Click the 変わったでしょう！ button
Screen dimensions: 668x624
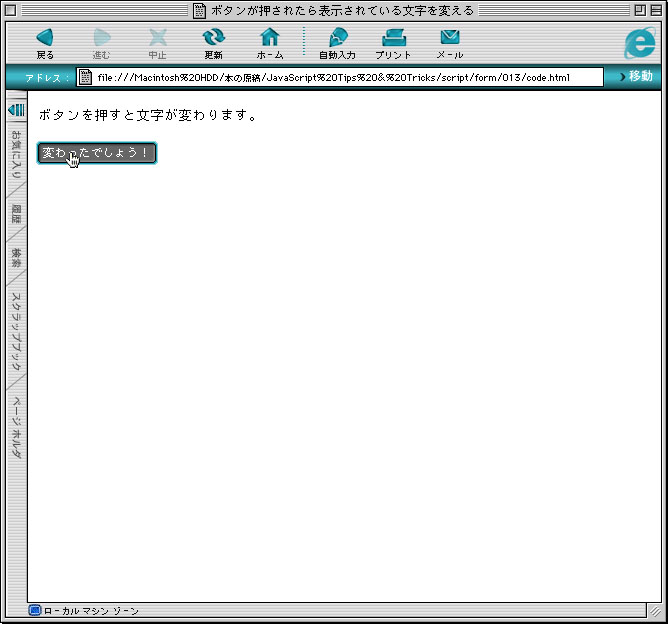point(97,153)
